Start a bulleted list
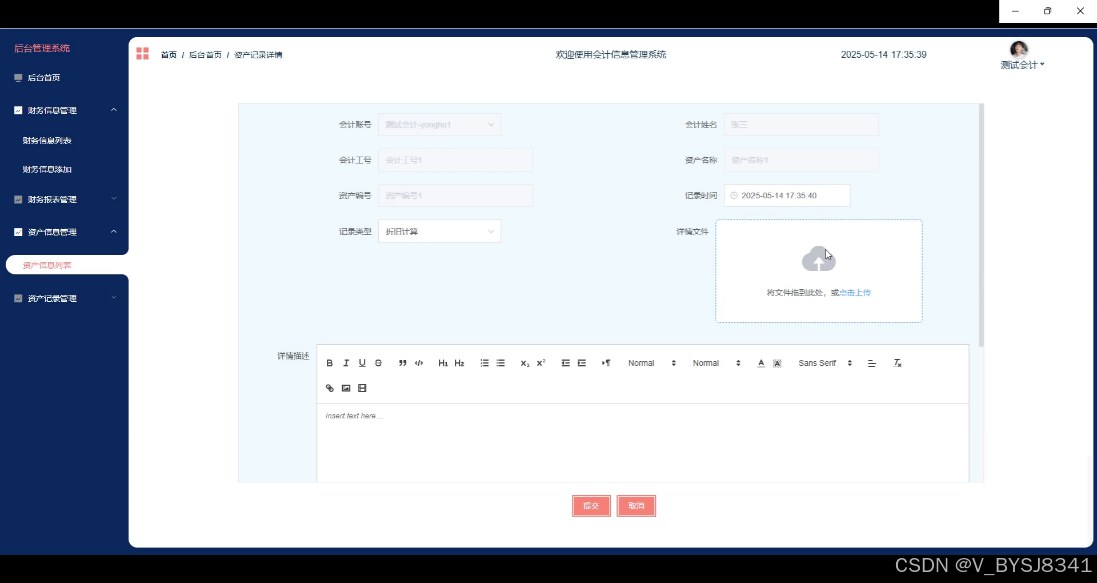1097x583 pixels. 501,363
